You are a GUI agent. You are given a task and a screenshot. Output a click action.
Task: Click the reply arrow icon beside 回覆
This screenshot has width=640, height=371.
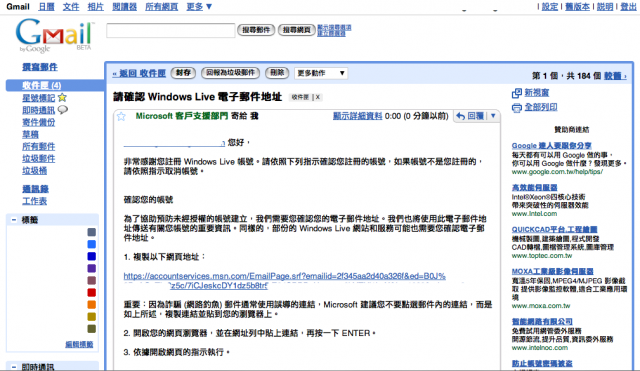[460, 116]
